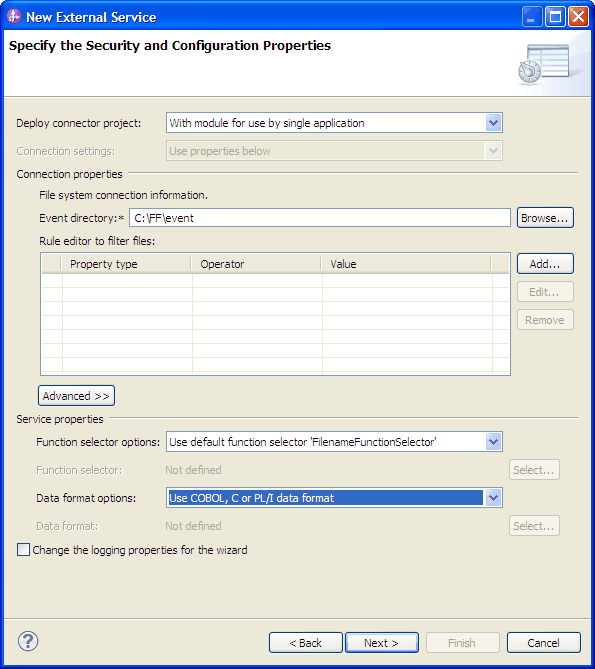Go Back to the previous wizard page
The width and height of the screenshot is (595, 669).
(306, 643)
